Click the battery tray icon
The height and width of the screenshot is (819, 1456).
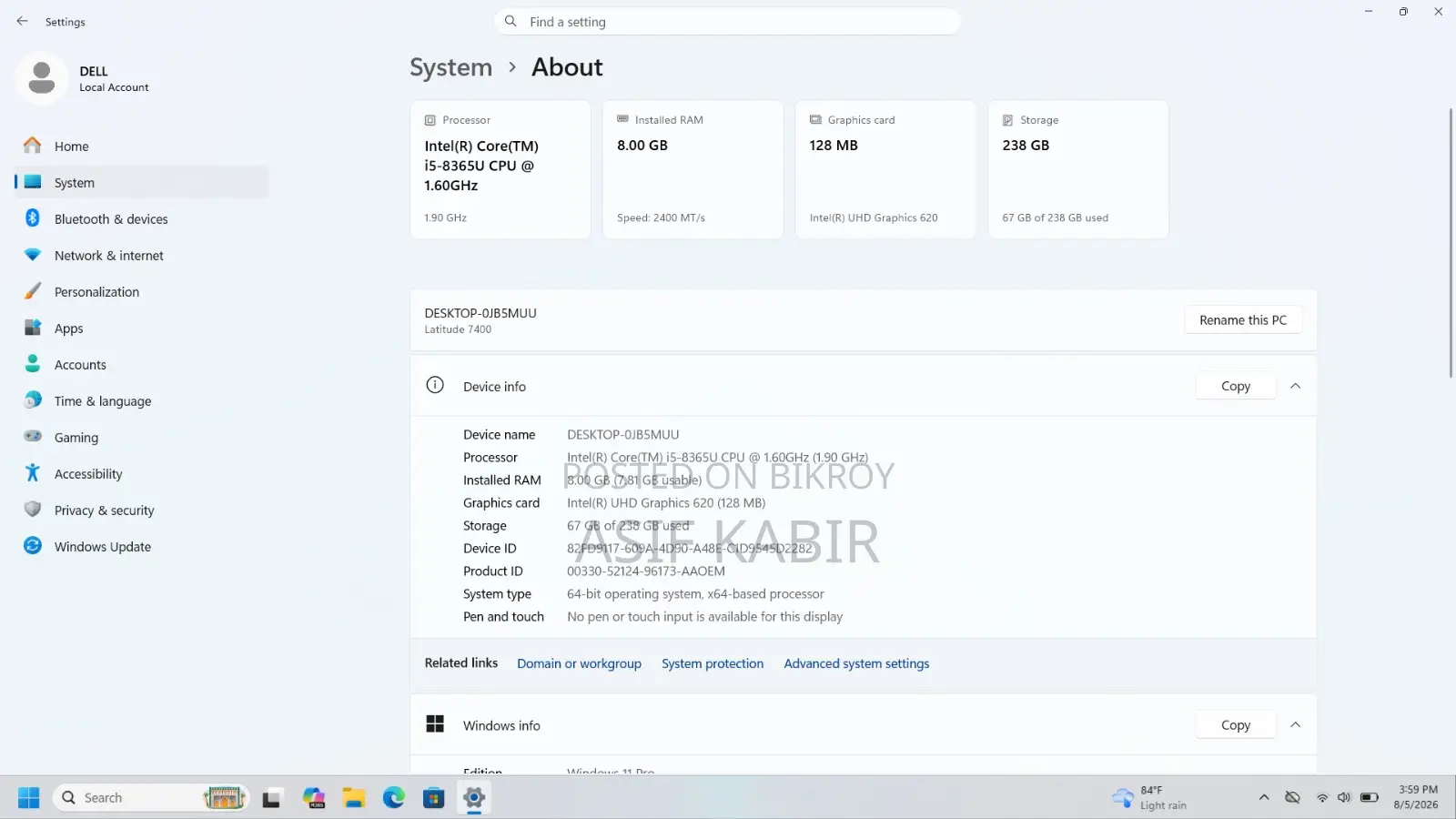coord(1370,798)
